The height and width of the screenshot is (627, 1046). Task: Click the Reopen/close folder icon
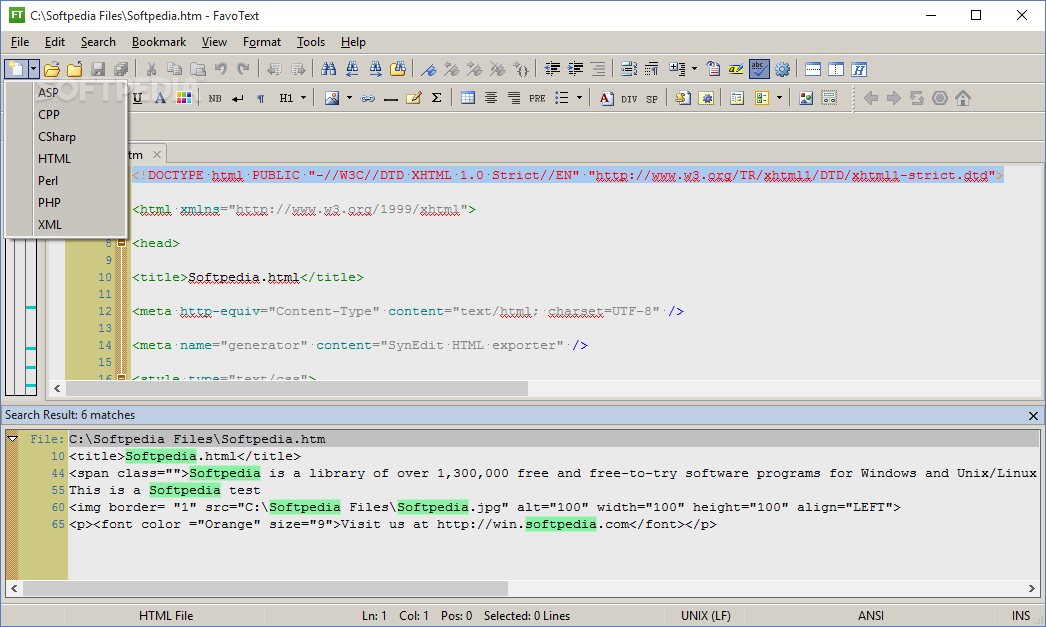coord(75,69)
